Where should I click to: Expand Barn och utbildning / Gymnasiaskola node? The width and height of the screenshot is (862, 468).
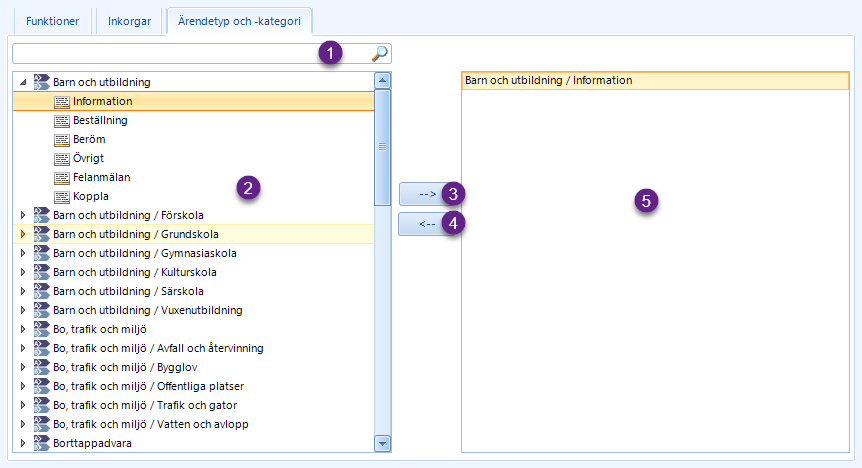click(23, 253)
